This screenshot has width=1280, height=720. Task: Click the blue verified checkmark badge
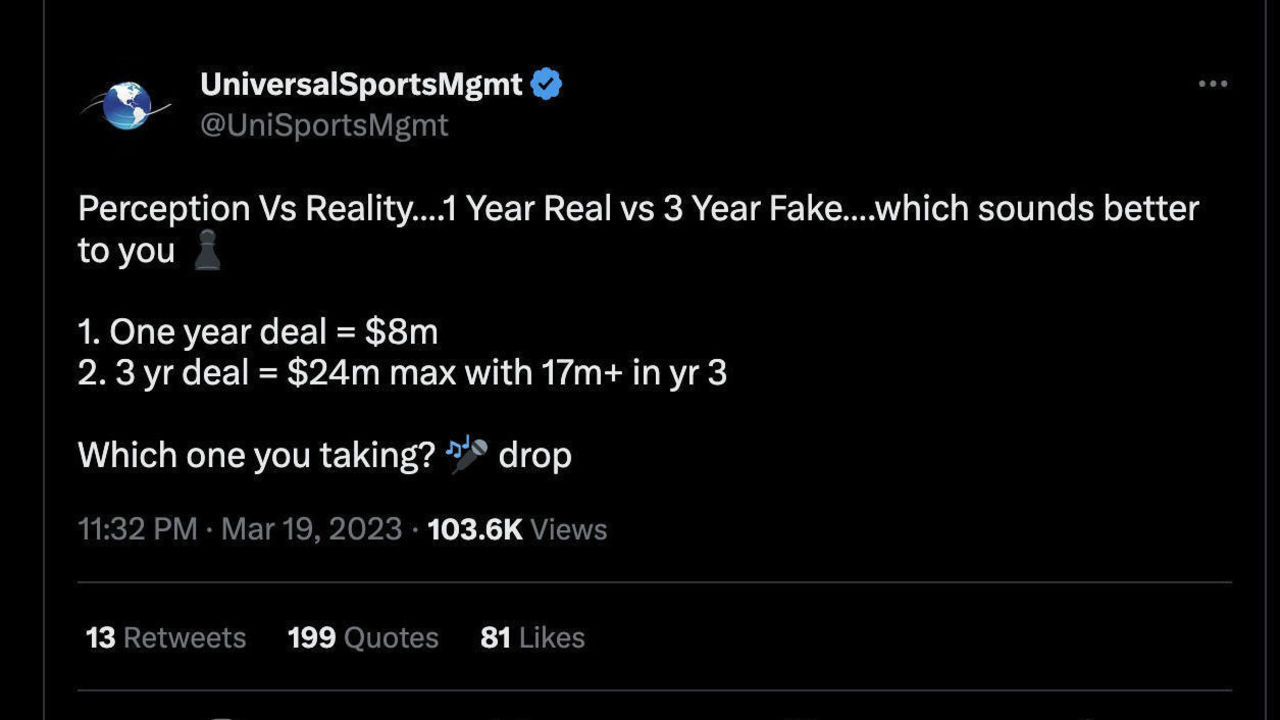click(546, 84)
